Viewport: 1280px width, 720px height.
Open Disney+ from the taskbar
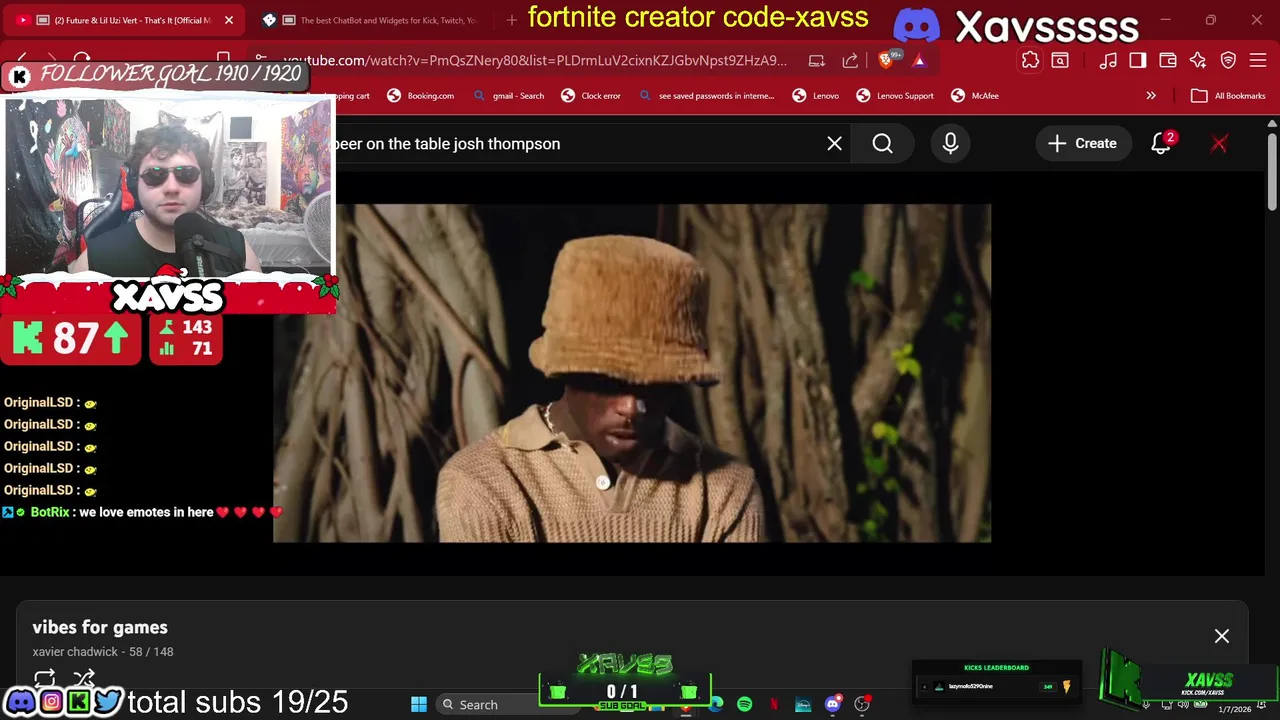pos(803,705)
